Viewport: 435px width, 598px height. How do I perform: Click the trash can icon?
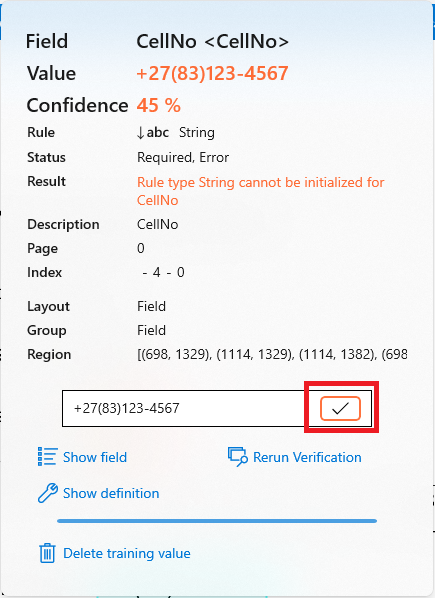coord(47,553)
